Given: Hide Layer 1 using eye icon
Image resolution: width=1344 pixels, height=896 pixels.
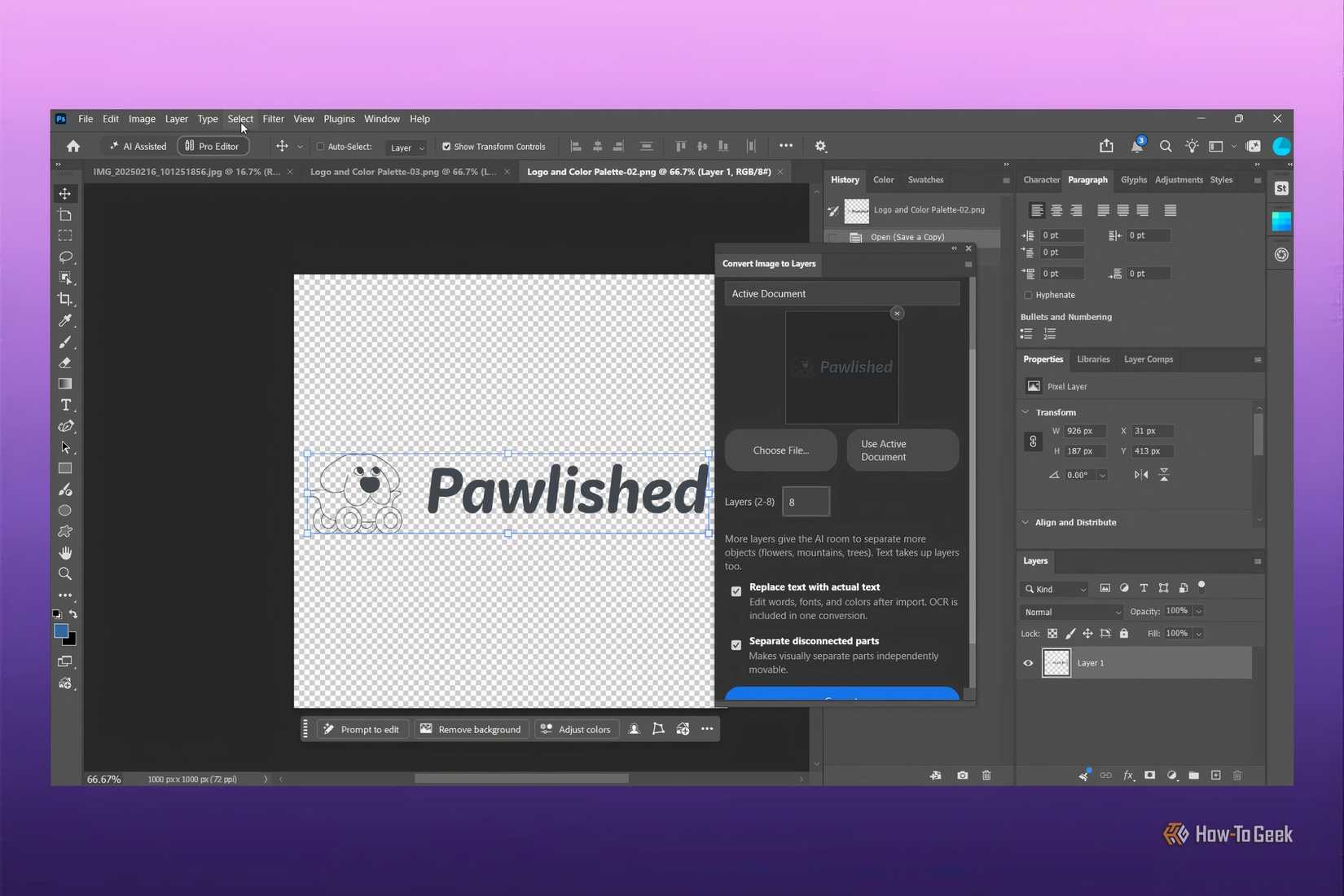Looking at the screenshot, I should [x=1028, y=663].
